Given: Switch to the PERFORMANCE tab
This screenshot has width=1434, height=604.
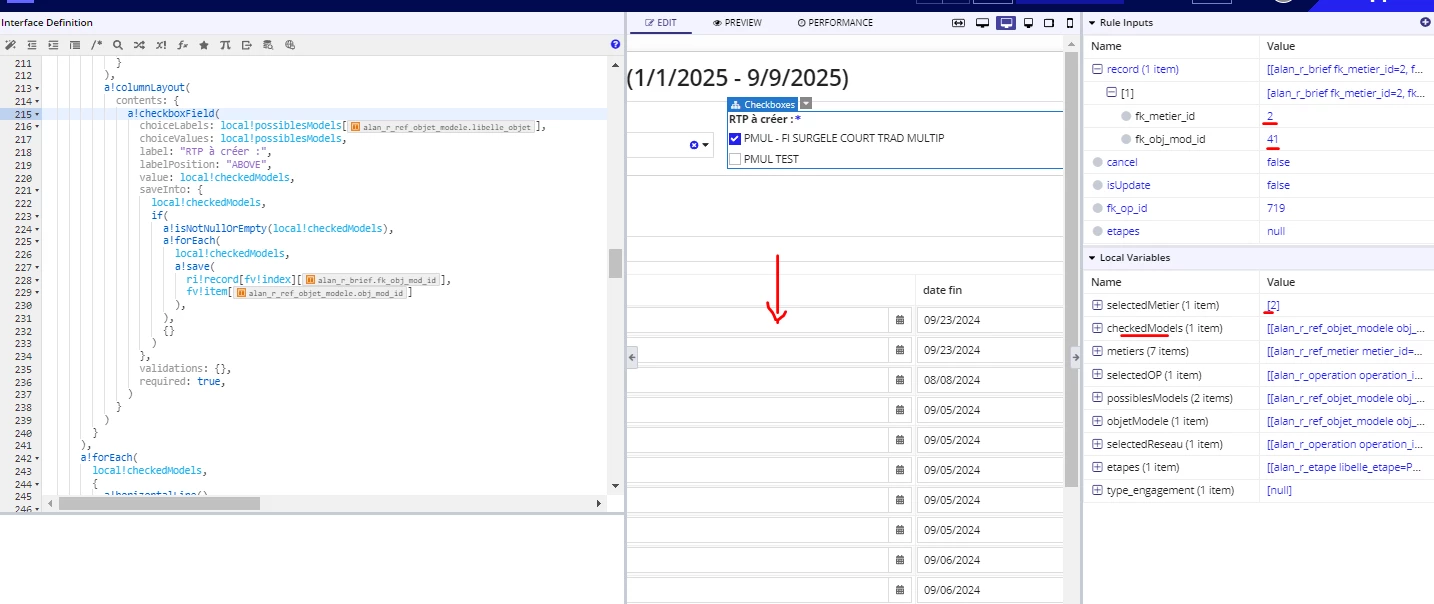Looking at the screenshot, I should (835, 22).
